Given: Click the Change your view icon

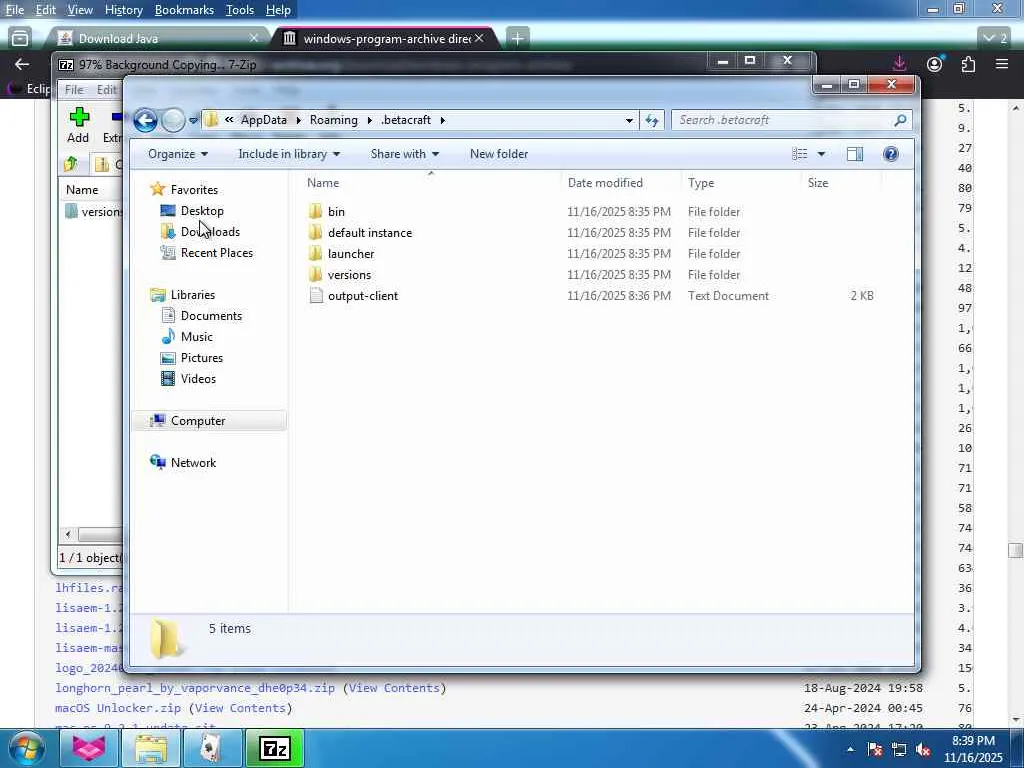Looking at the screenshot, I should [x=800, y=154].
